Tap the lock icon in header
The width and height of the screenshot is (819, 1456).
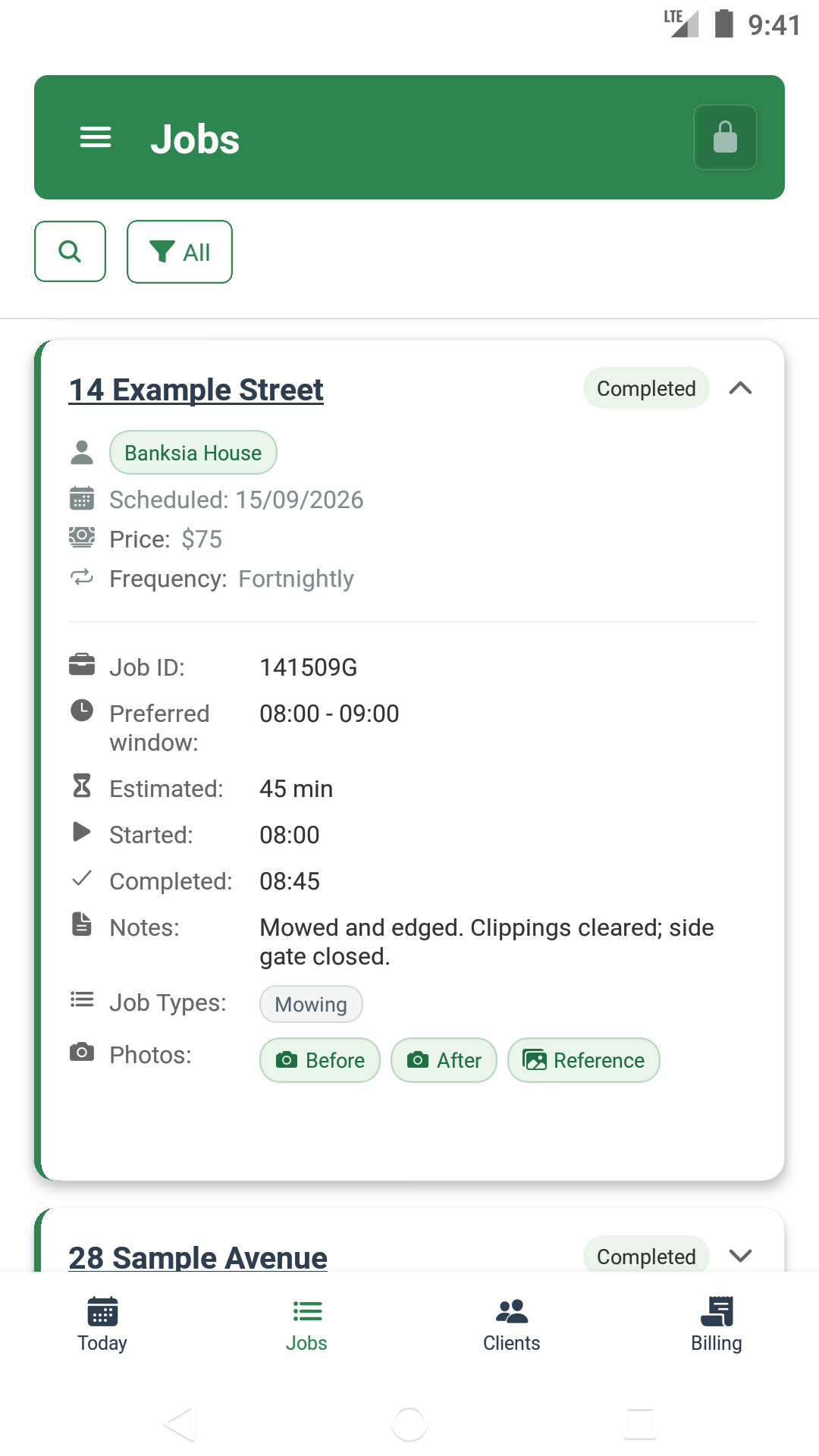click(x=725, y=137)
